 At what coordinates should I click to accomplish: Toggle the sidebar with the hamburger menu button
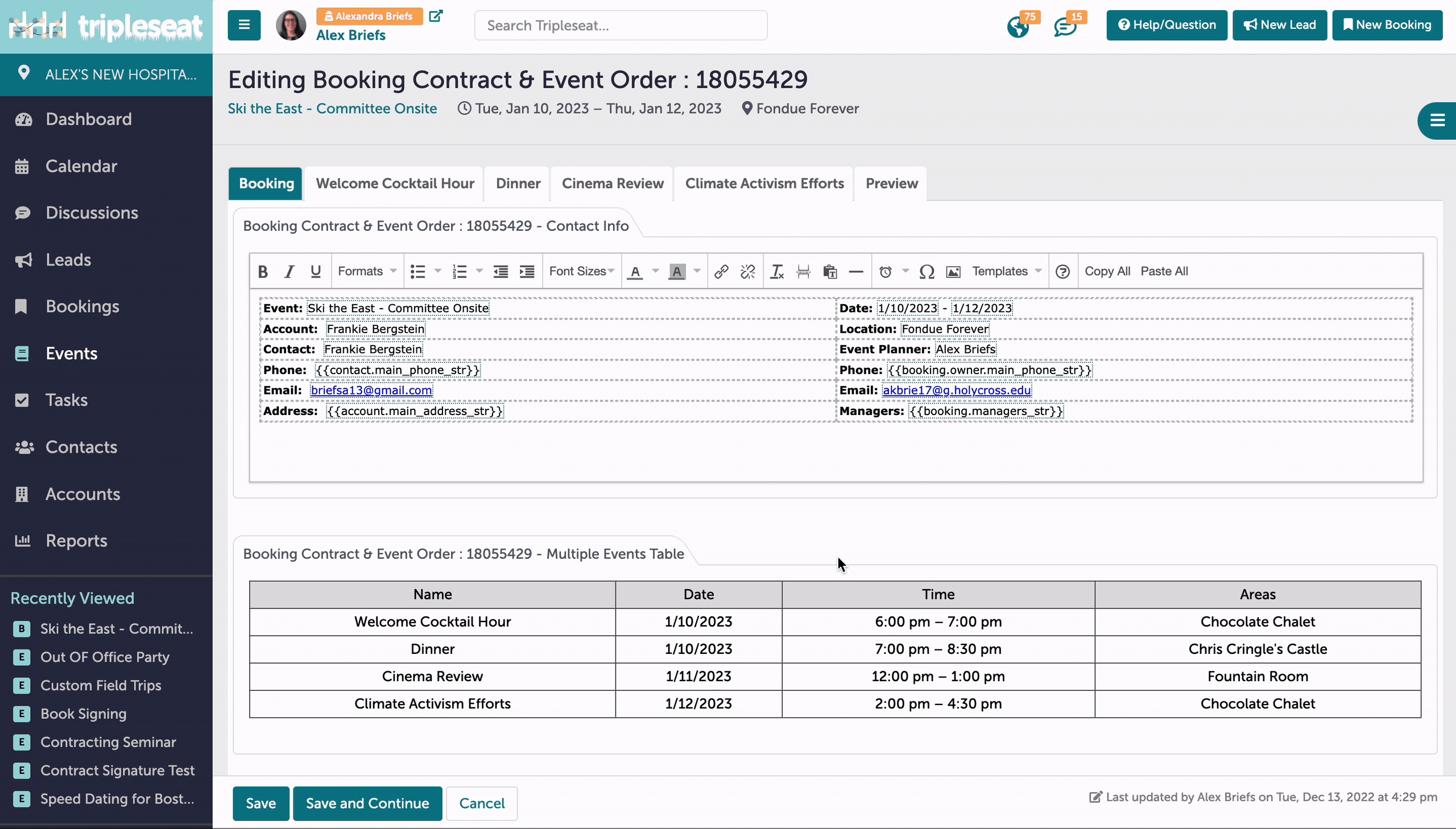(245, 25)
